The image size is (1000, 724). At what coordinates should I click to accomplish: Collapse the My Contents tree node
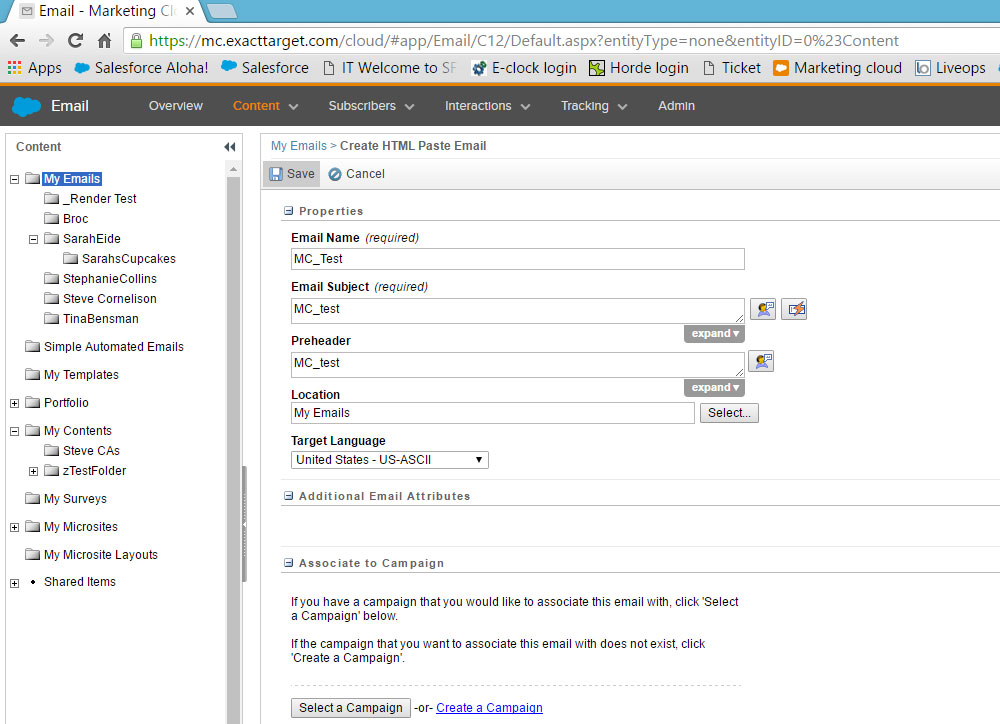click(x=15, y=431)
